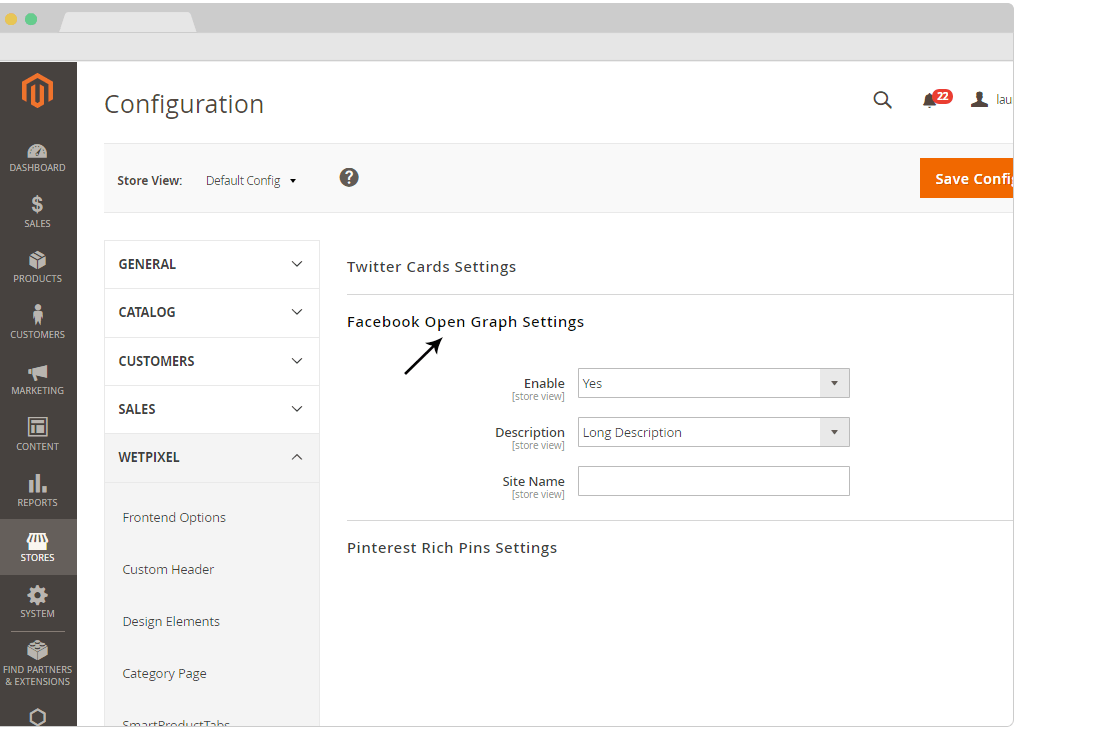Open the Description Long Description dropdown
This screenshot has width=1094, height=732.
713,432
